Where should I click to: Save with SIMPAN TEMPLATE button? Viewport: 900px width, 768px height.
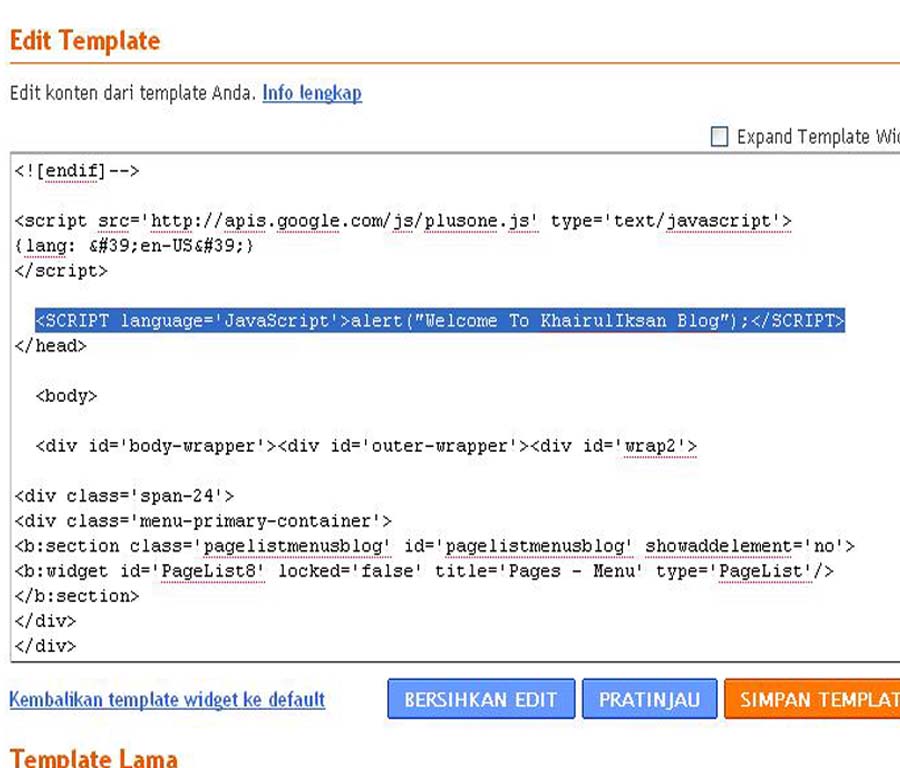[x=812, y=699]
